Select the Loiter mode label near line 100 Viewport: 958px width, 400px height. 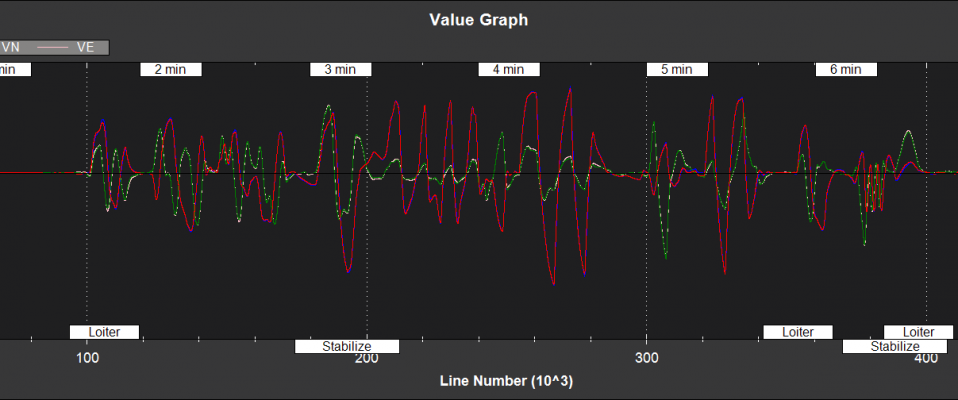[104, 332]
